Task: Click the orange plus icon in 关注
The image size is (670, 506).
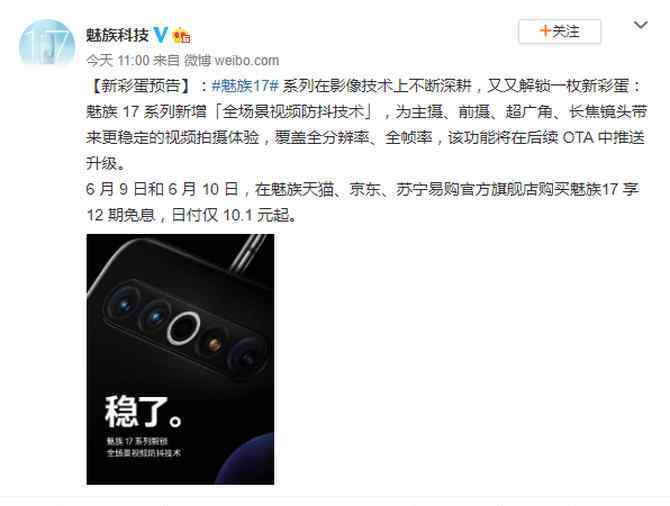Action: click(544, 31)
